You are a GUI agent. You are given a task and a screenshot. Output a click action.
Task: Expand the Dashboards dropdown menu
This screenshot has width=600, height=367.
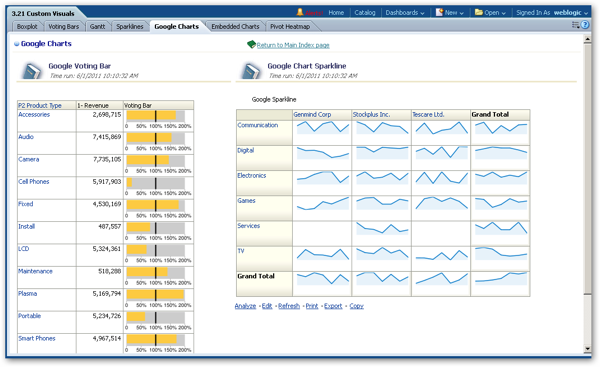pos(405,13)
